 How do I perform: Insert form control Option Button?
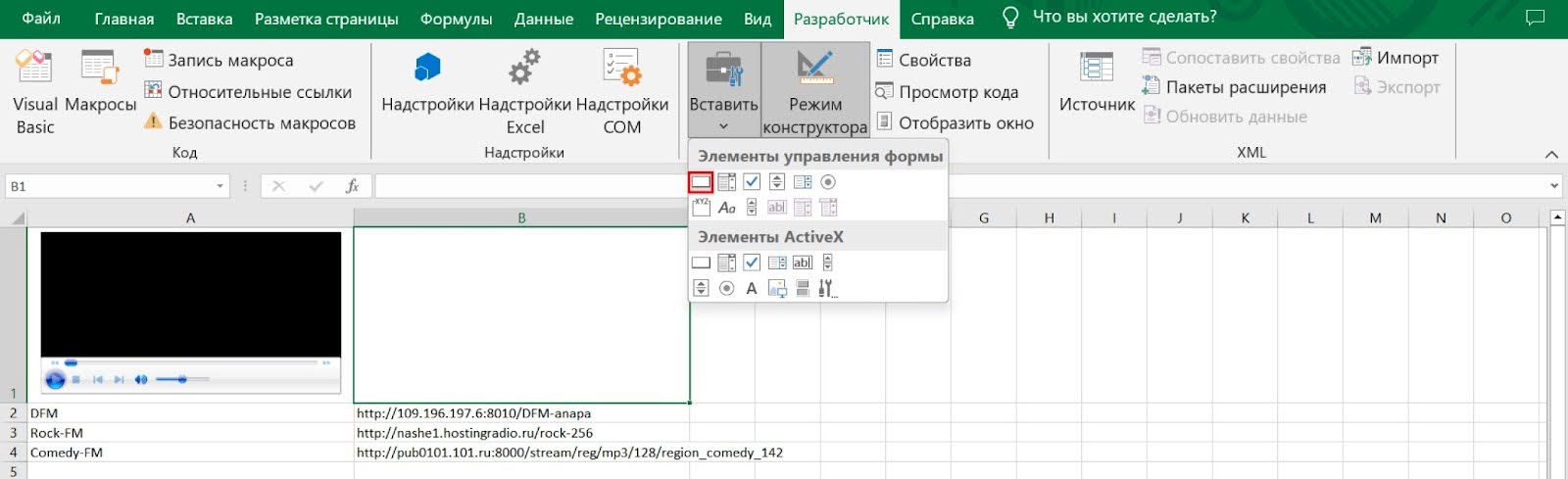[x=828, y=181]
